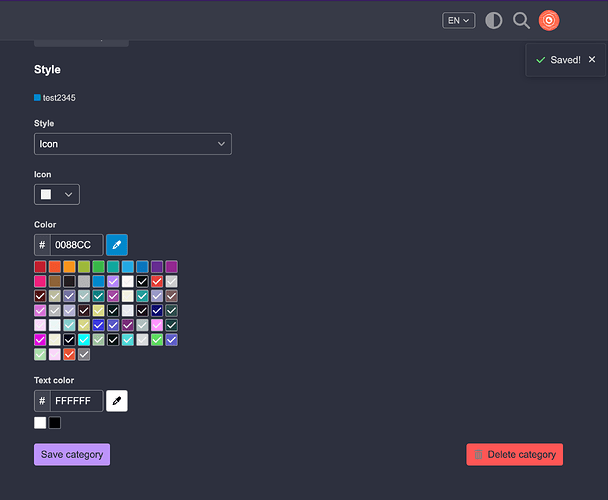Click Delete category button
The width and height of the screenshot is (608, 500).
tap(515, 454)
